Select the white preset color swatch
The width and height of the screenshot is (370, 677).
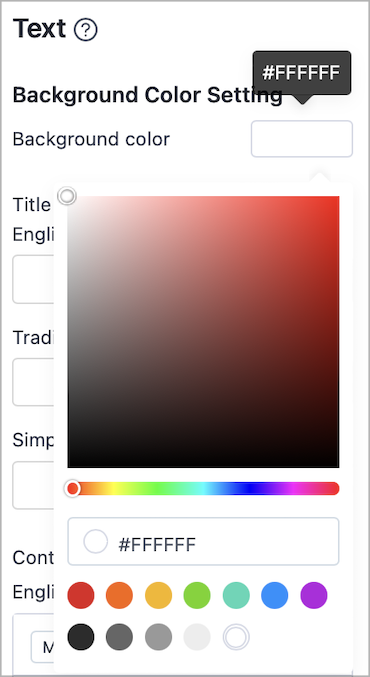(236, 637)
